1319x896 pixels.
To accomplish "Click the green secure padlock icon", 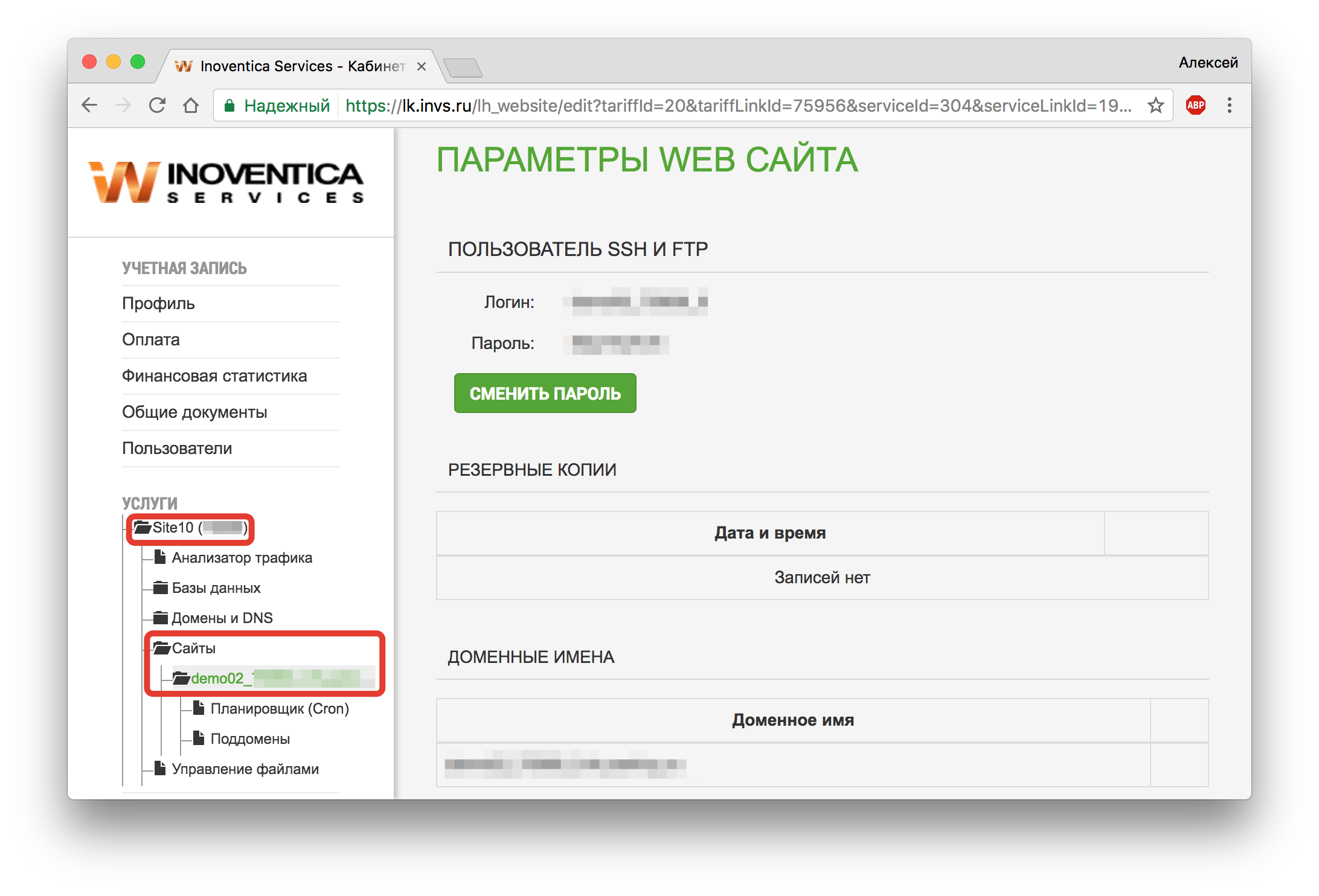I will [229, 106].
